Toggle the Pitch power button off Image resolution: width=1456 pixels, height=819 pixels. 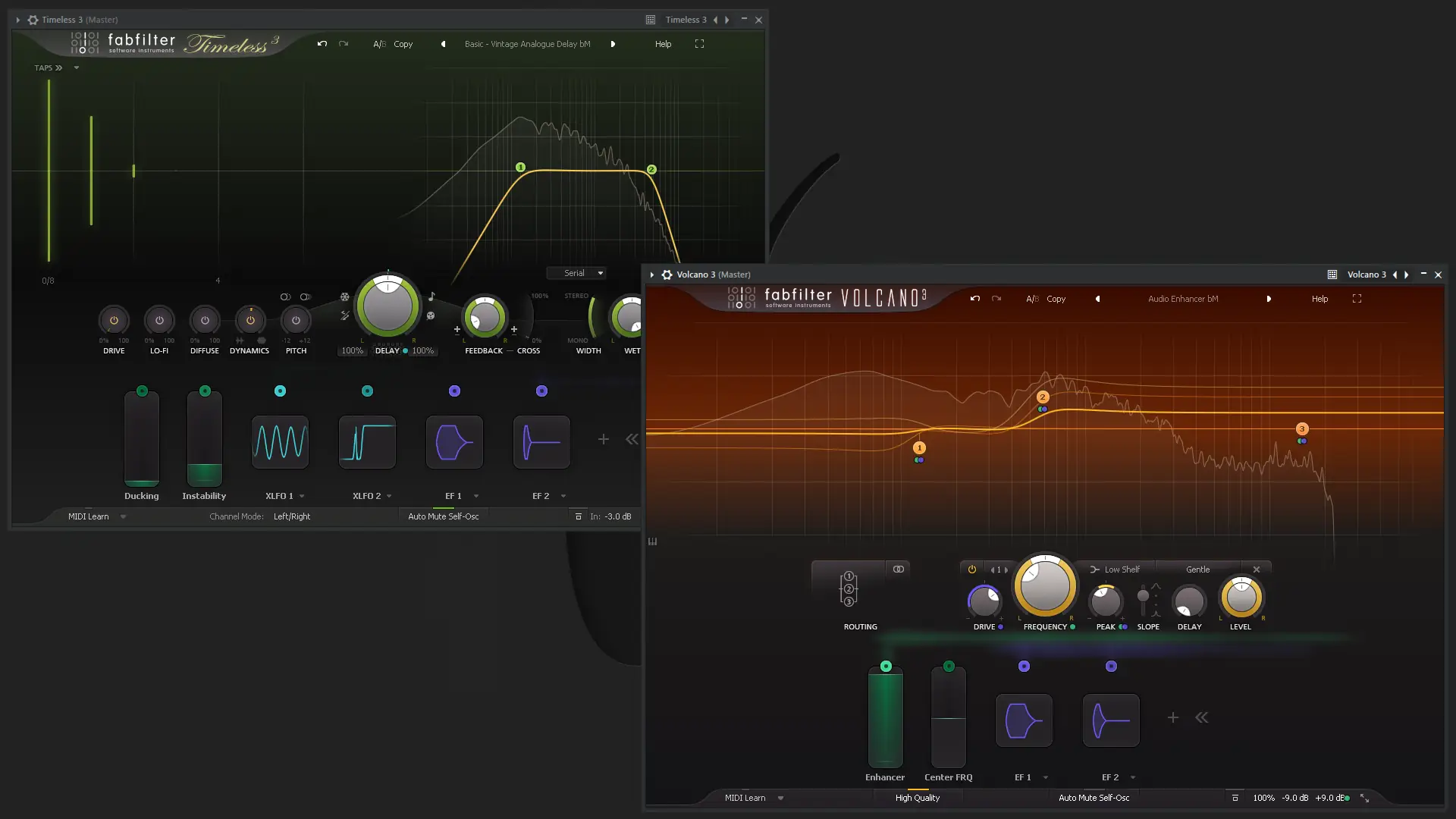click(296, 321)
